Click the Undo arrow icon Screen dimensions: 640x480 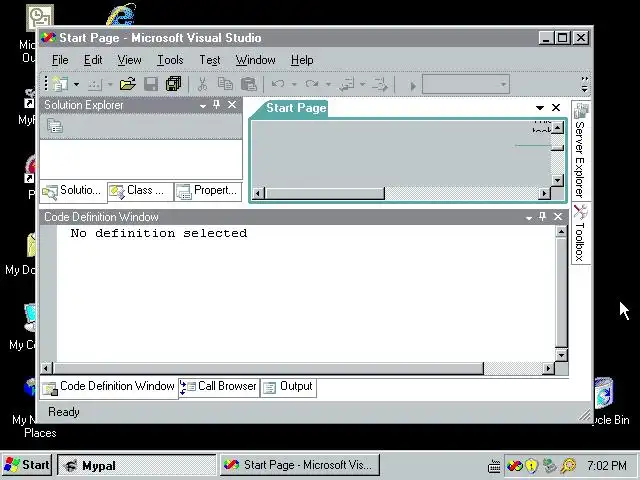[278, 84]
